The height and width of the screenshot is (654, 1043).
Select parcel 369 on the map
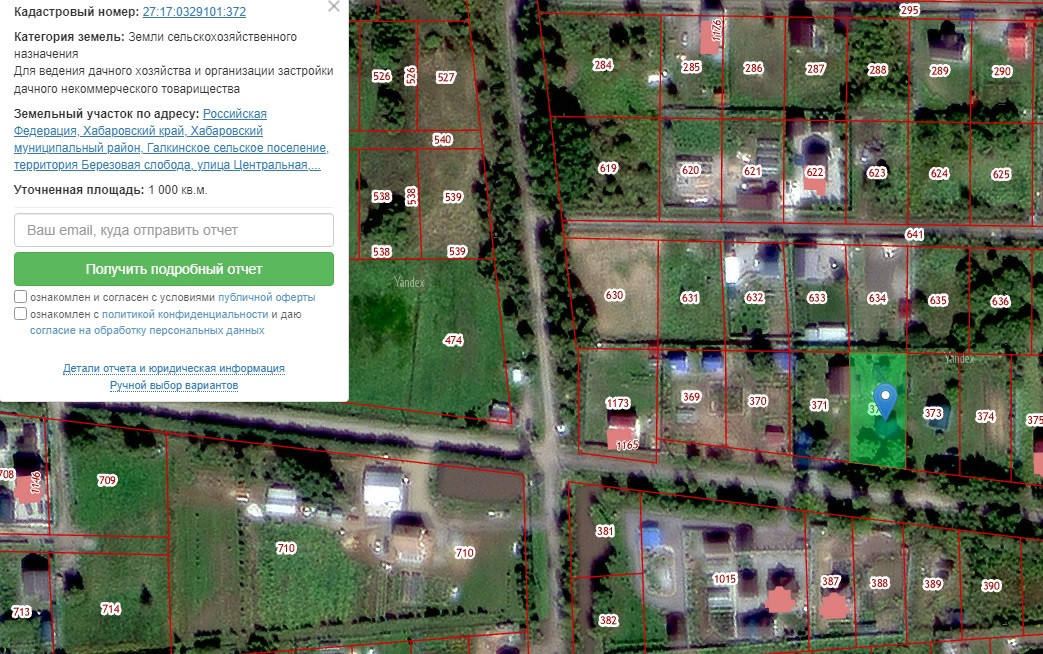click(x=691, y=397)
